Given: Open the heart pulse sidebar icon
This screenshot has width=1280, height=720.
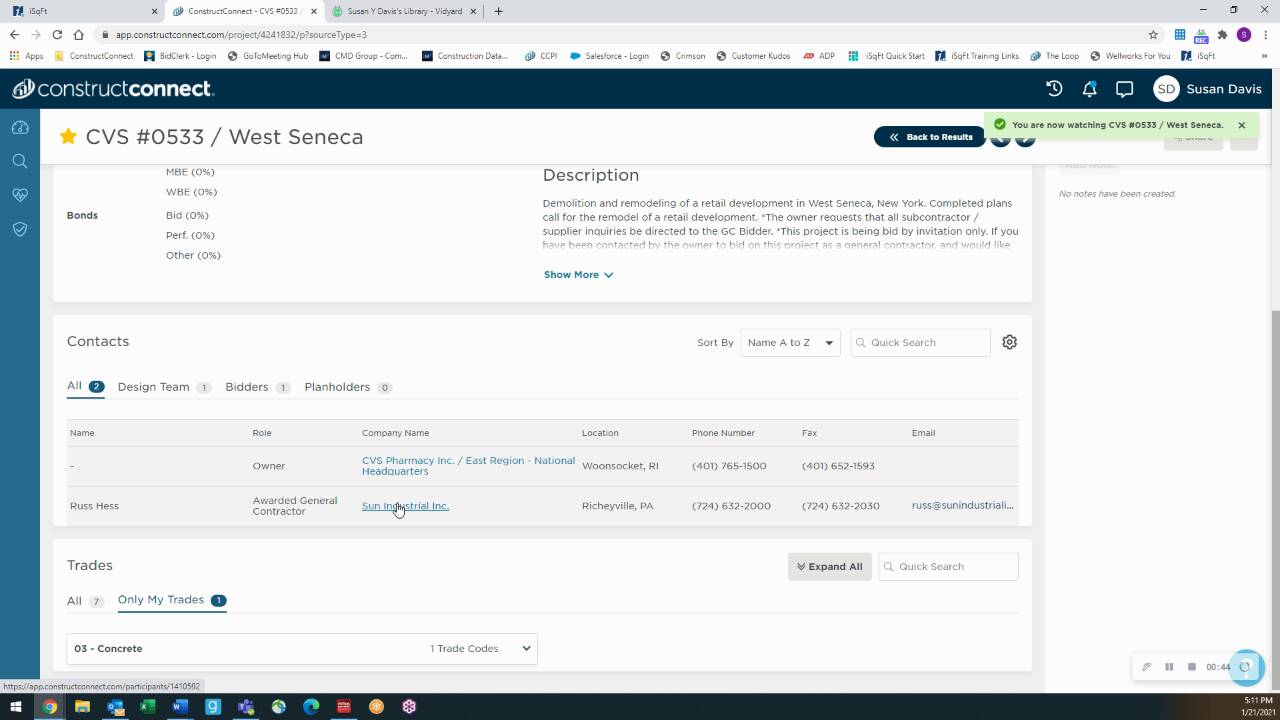Looking at the screenshot, I should point(19,195).
